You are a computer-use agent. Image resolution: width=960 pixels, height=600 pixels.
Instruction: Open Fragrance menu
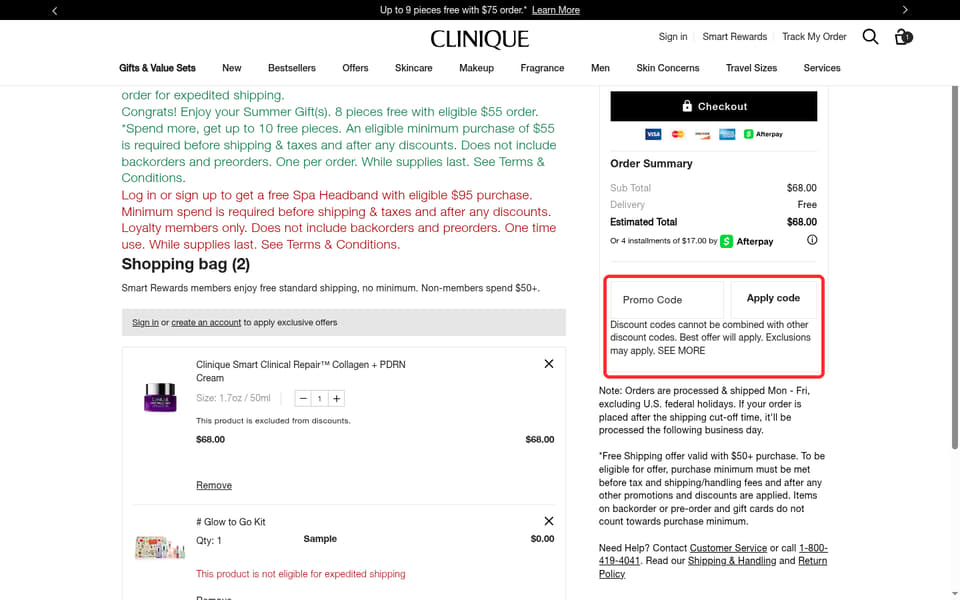coord(542,68)
